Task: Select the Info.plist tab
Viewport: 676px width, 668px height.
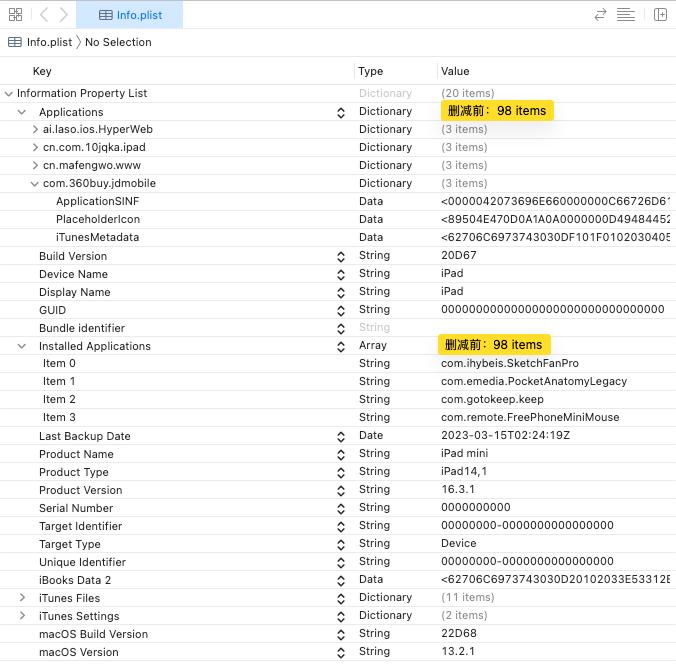Action: pyautogui.click(x=130, y=15)
